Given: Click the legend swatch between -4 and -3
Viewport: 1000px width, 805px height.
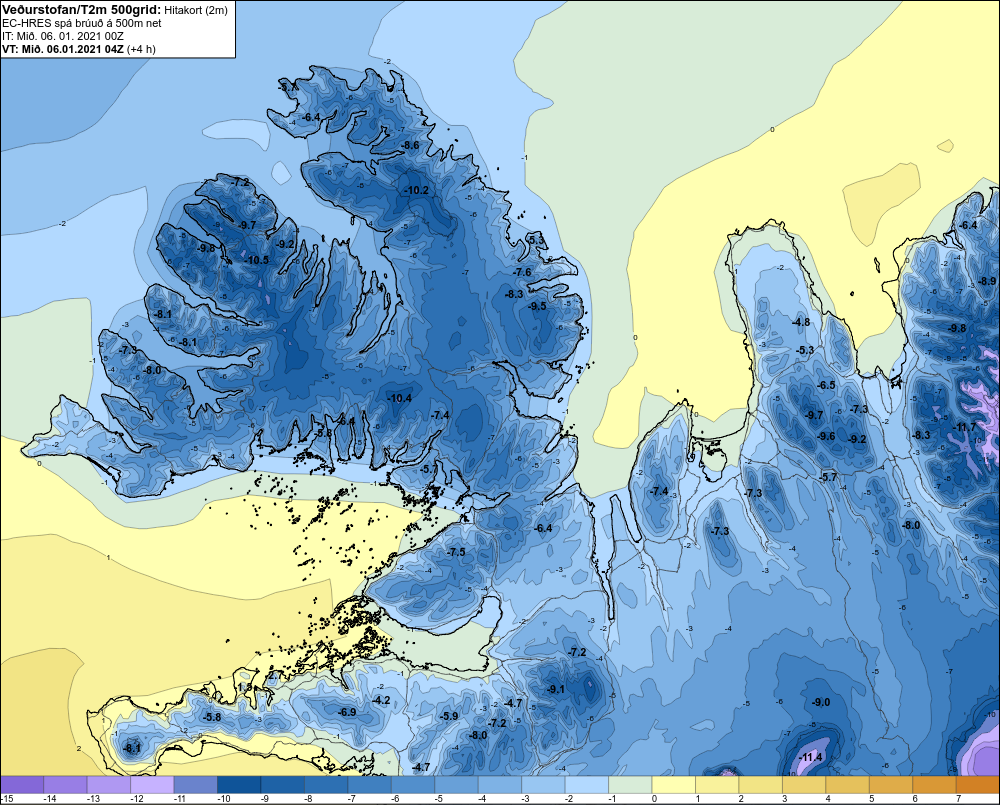Looking at the screenshot, I should pyautogui.click(x=500, y=785).
